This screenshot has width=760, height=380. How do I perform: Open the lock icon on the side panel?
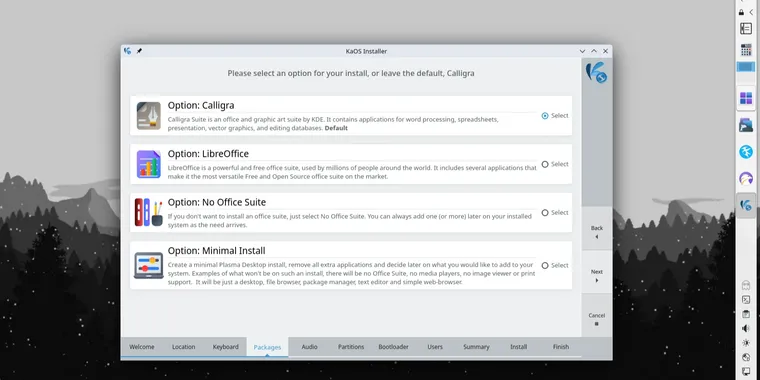(741, 13)
